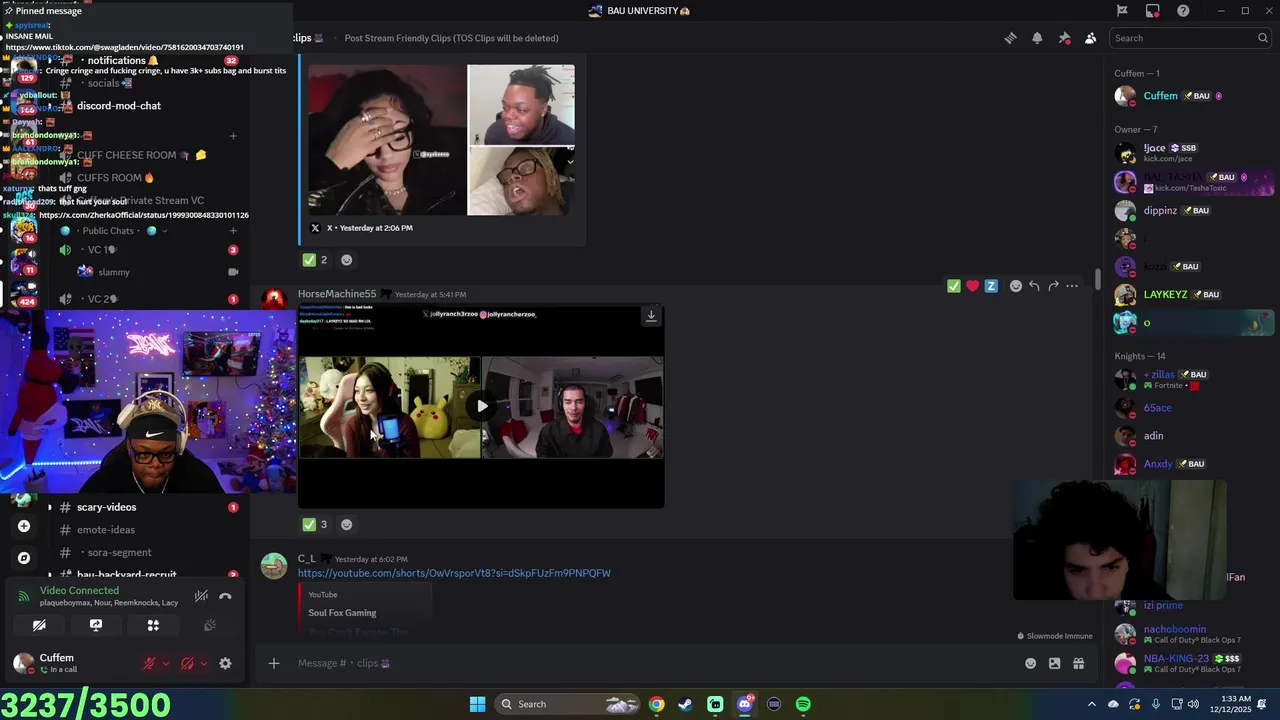Viewport: 1280px width, 720px height.
Task: Open headphone output options arrow
Action: 203,663
